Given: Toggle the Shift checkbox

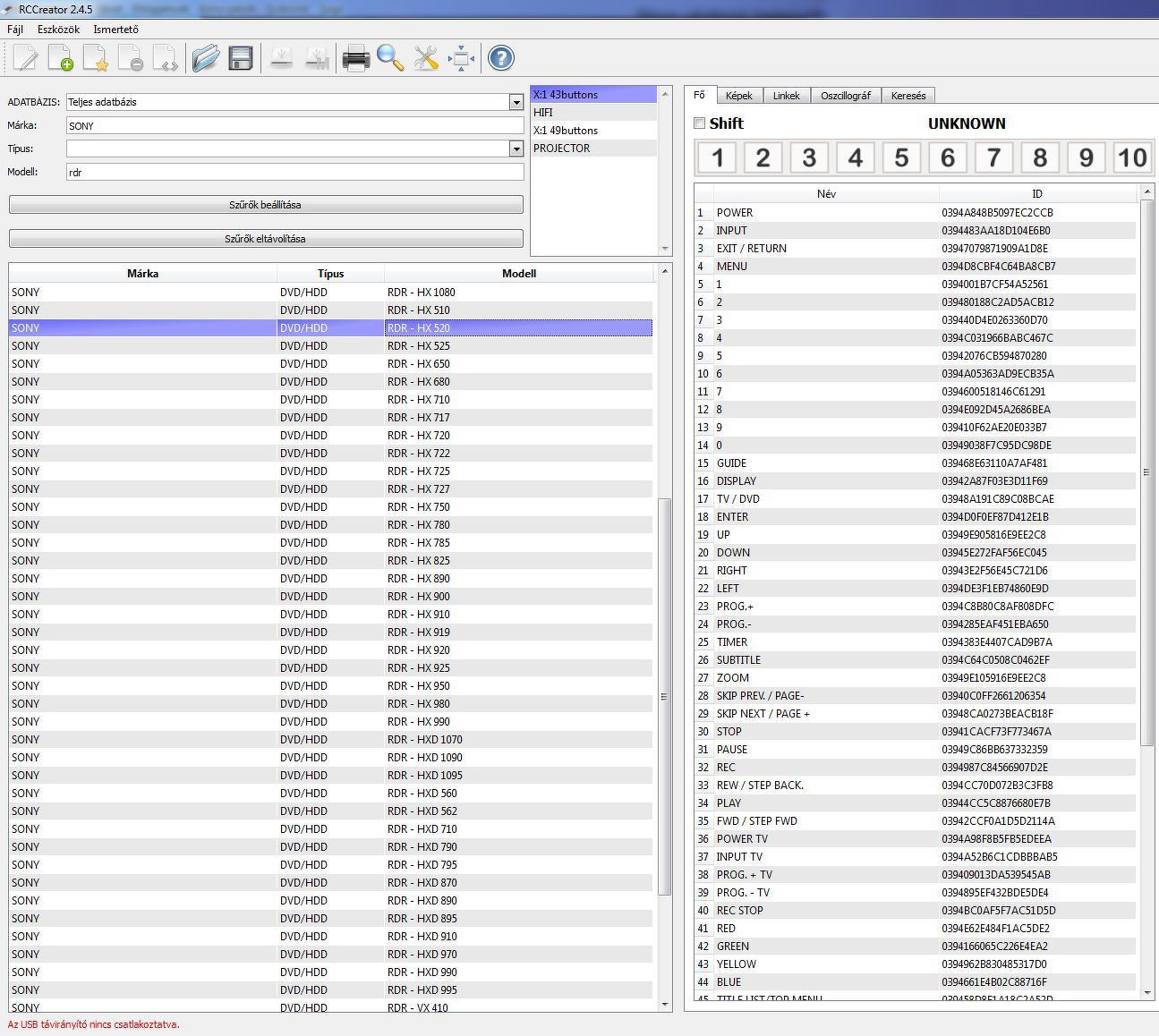Looking at the screenshot, I should point(700,123).
